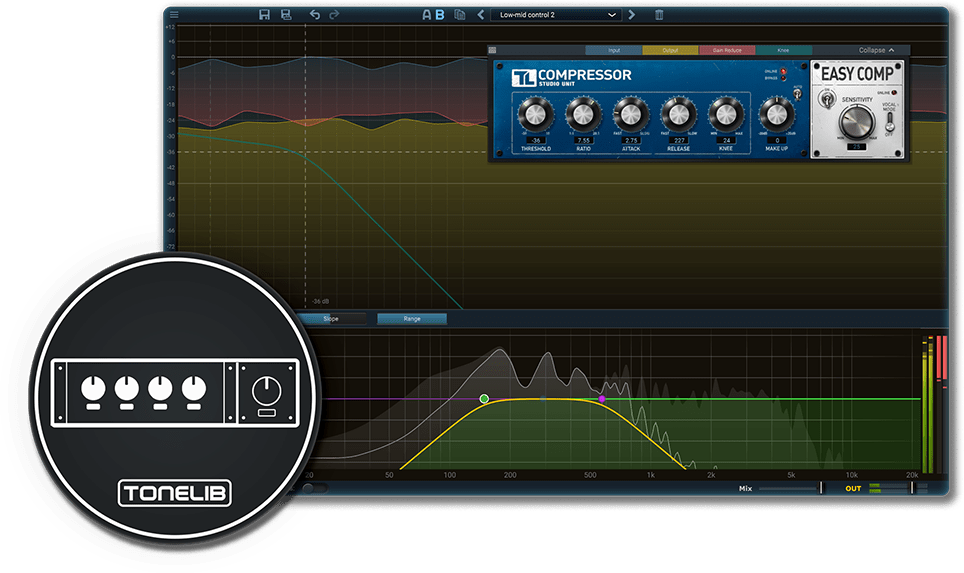The width and height of the screenshot is (964, 573).
Task: Click the purple high band node
Action: (602, 399)
